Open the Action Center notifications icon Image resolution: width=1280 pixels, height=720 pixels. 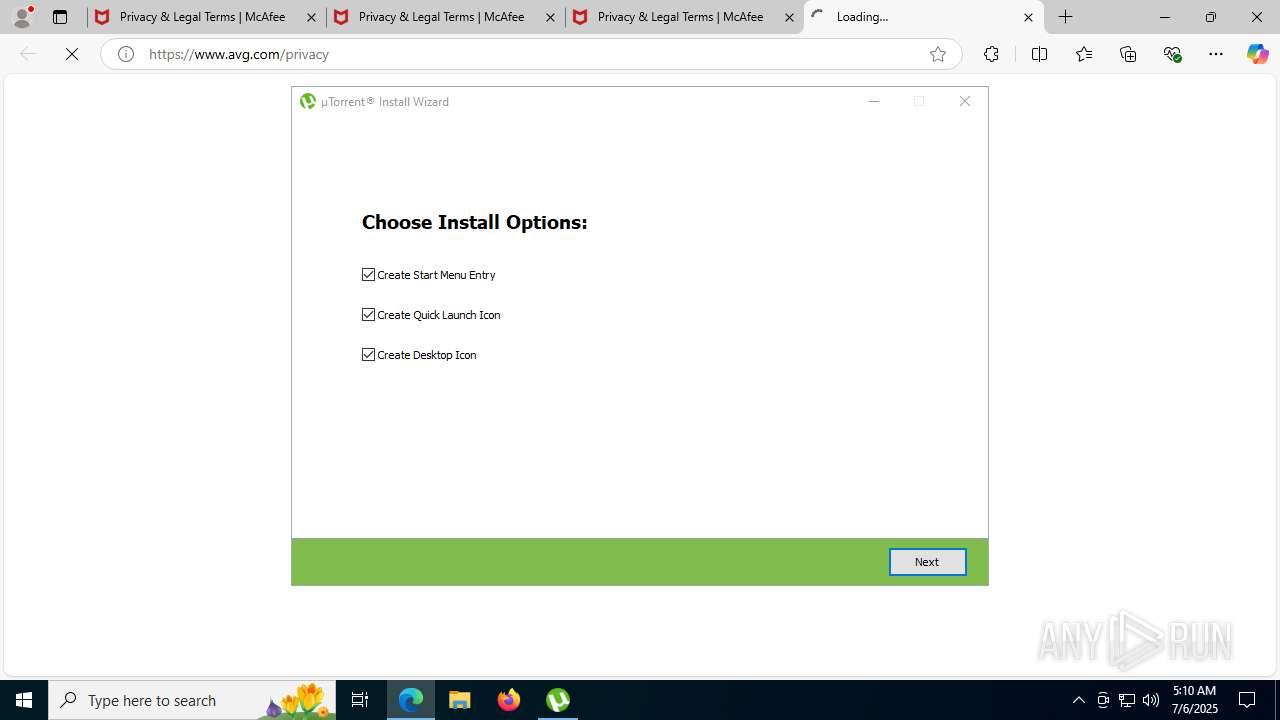tap(1247, 700)
